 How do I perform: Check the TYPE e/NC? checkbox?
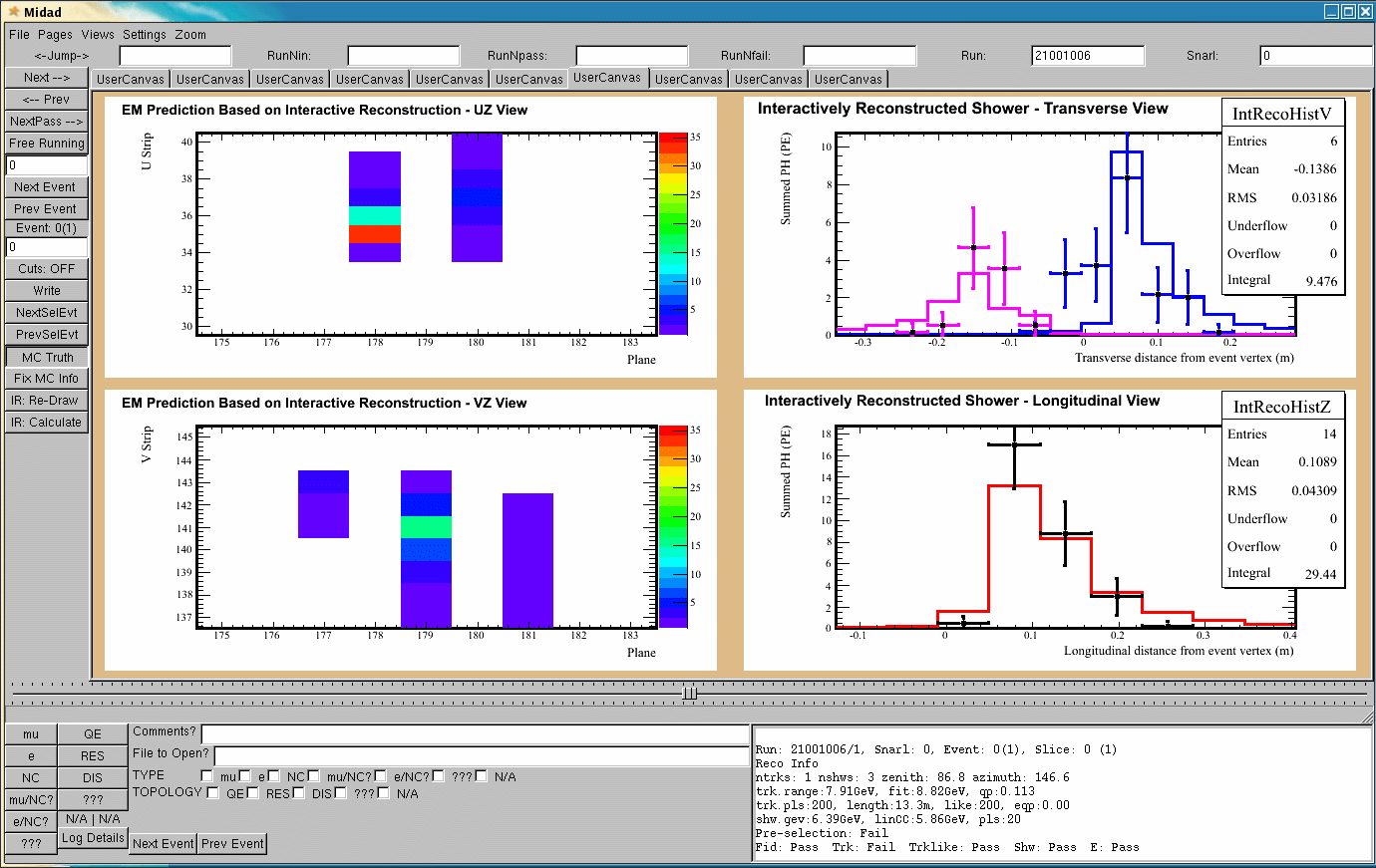(x=381, y=776)
